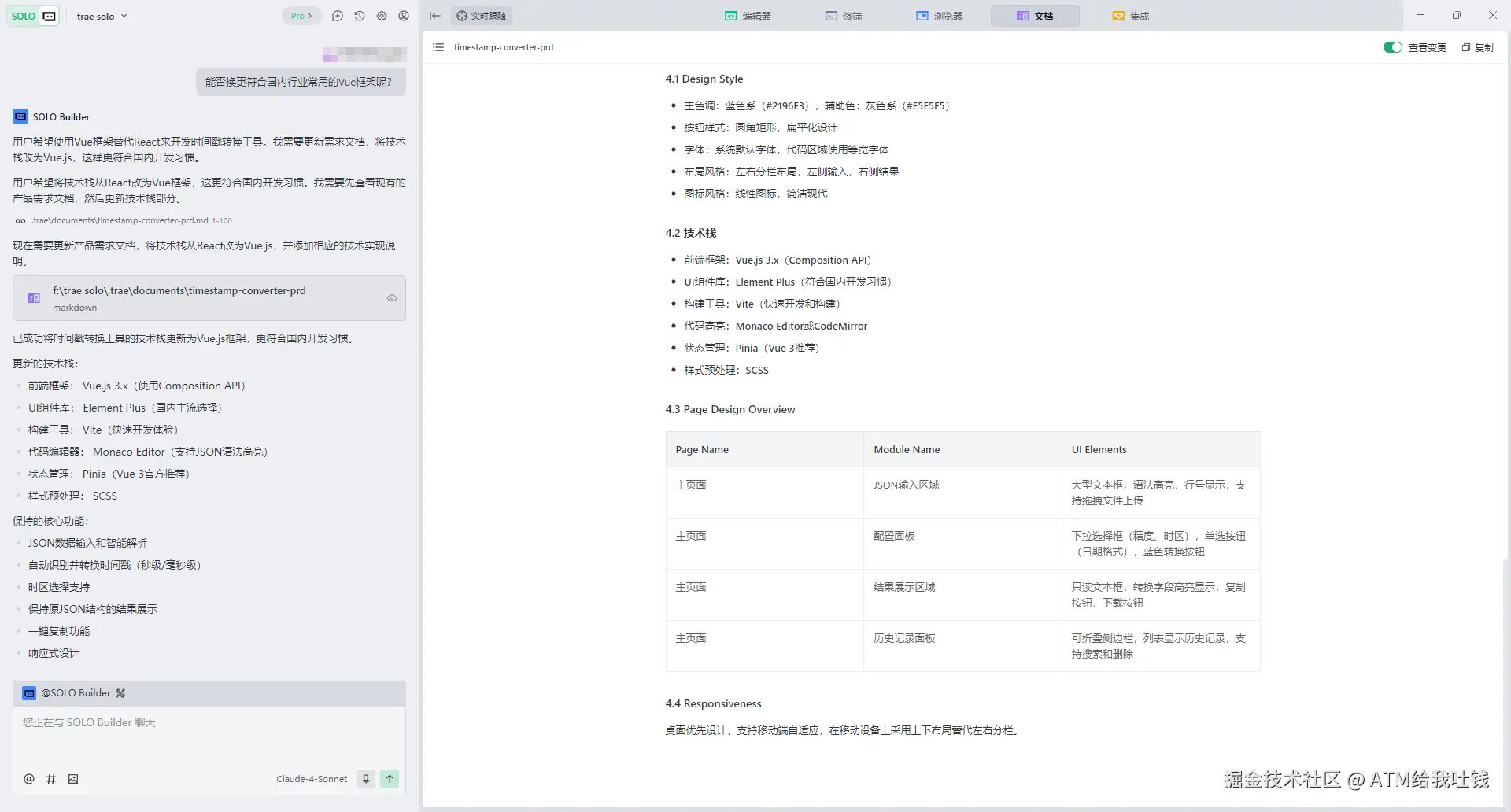Click the 4.2 技术栈 section heading
Screen dimensions: 1511x812
pyautogui.click(x=691, y=233)
